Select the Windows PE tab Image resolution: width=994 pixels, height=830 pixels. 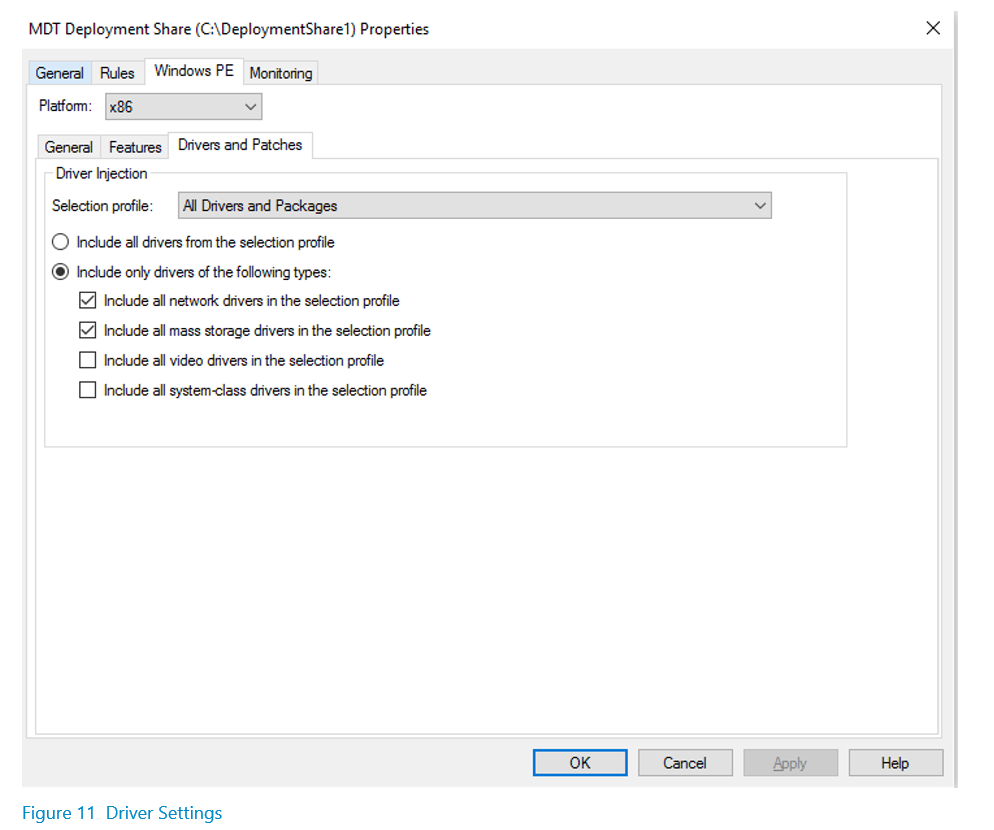[x=194, y=70]
